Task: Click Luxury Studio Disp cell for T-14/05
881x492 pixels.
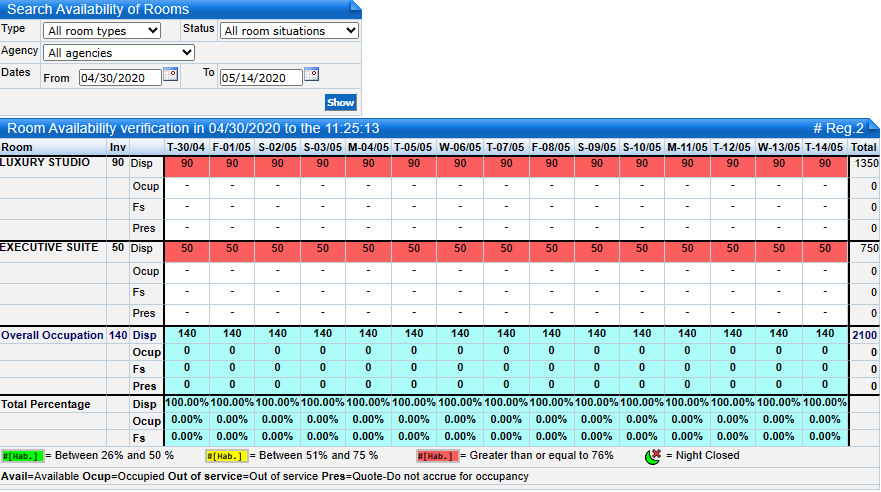Action: [x=825, y=166]
